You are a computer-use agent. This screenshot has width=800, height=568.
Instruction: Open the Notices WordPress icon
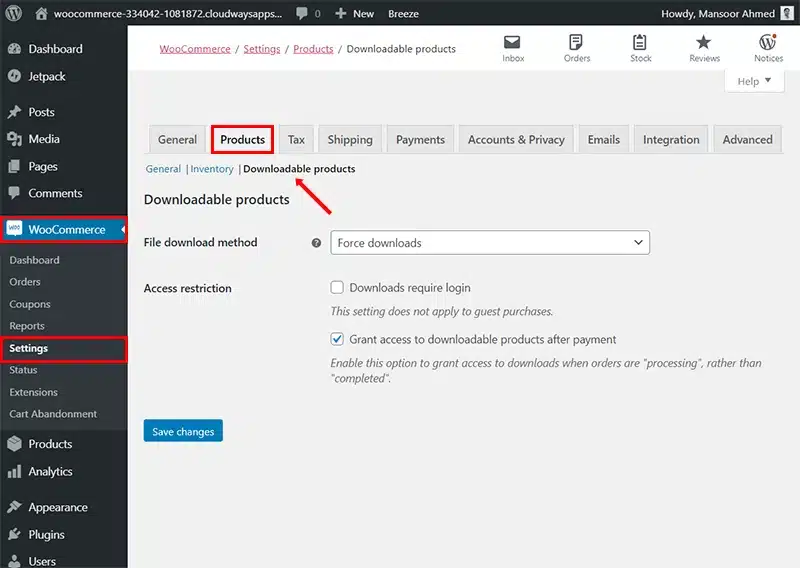click(767, 42)
